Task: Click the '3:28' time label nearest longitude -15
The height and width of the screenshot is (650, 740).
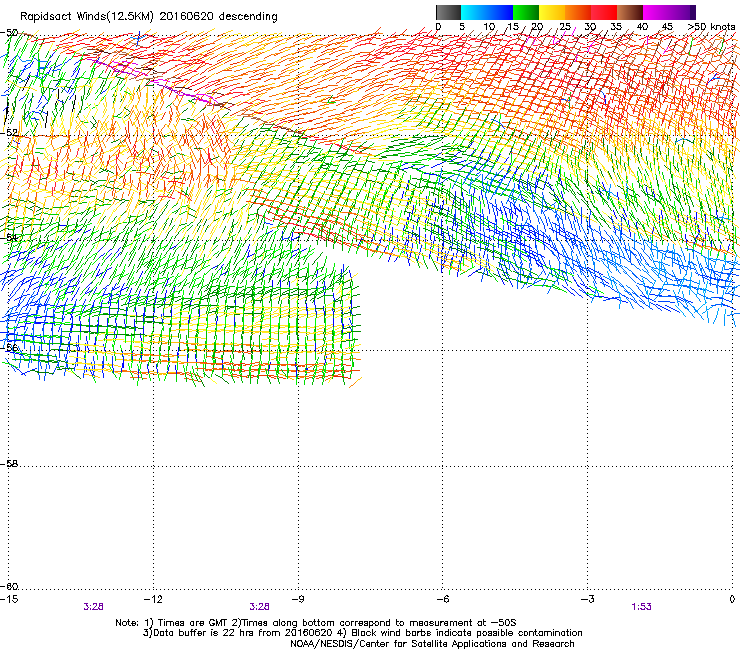Action: [x=93, y=607]
